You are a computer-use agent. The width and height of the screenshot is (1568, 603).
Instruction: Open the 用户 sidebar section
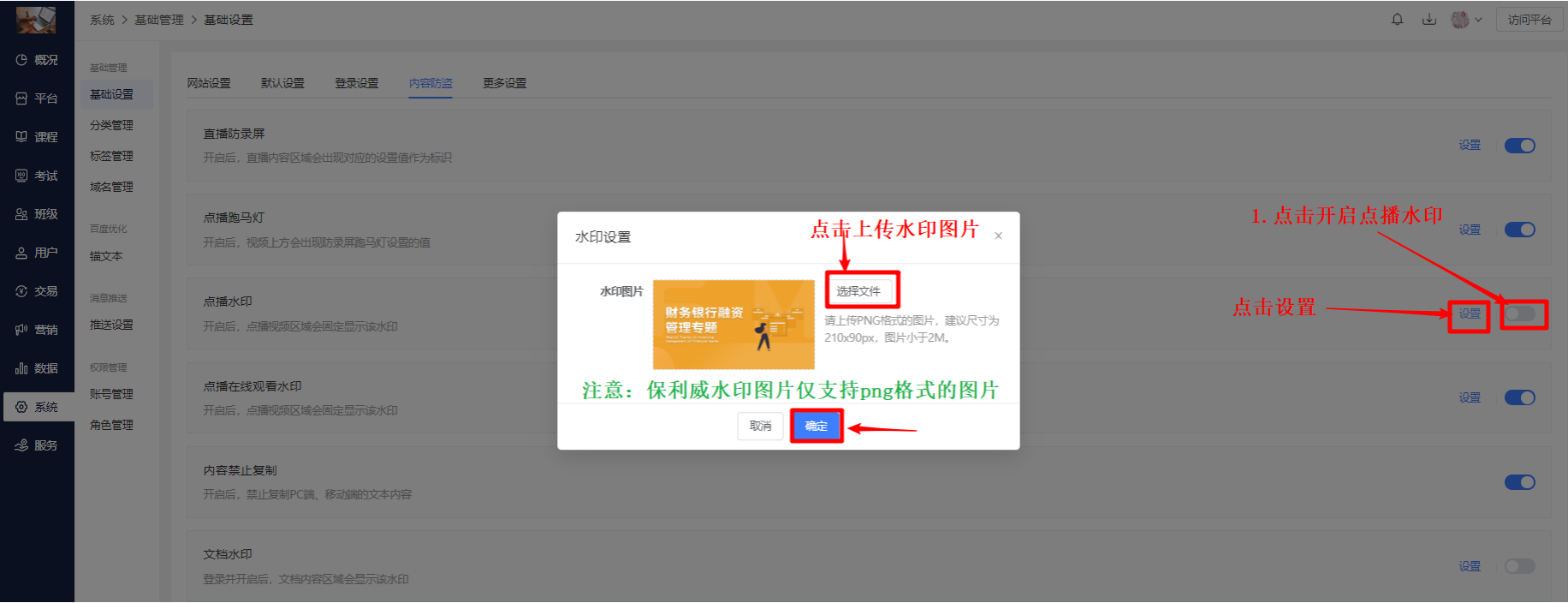37,253
